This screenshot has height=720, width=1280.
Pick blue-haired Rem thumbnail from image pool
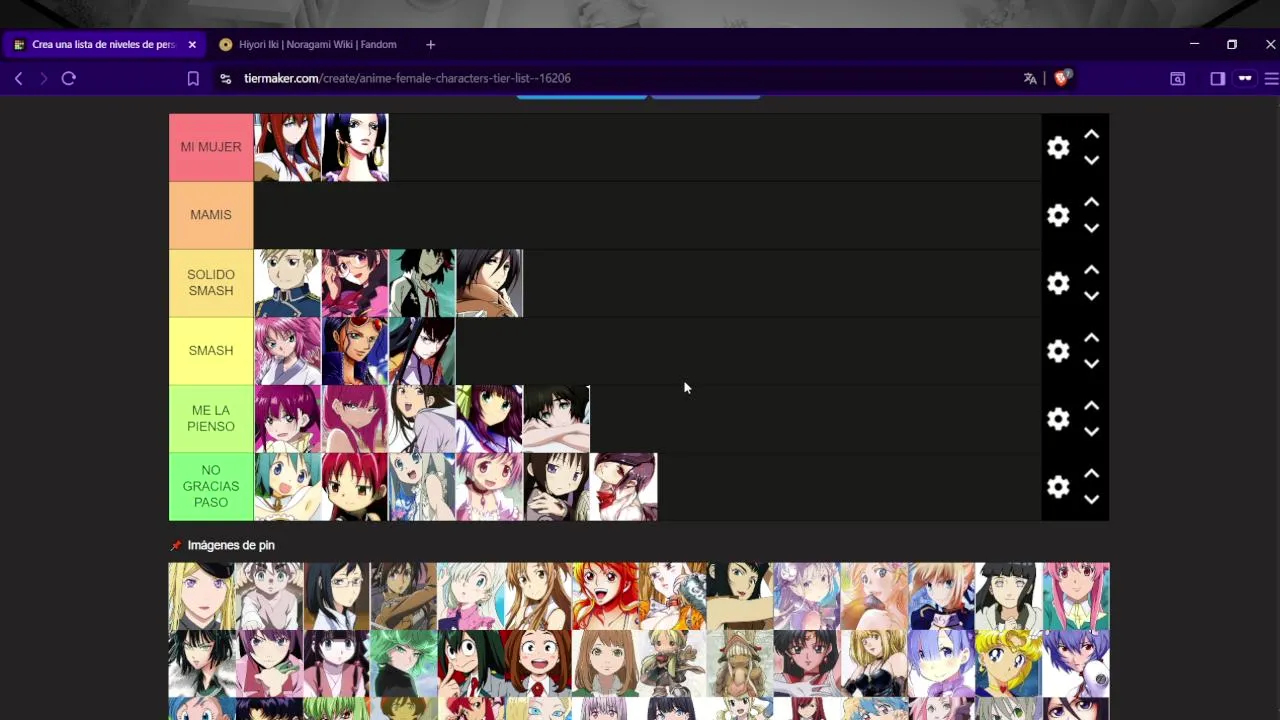(x=941, y=663)
